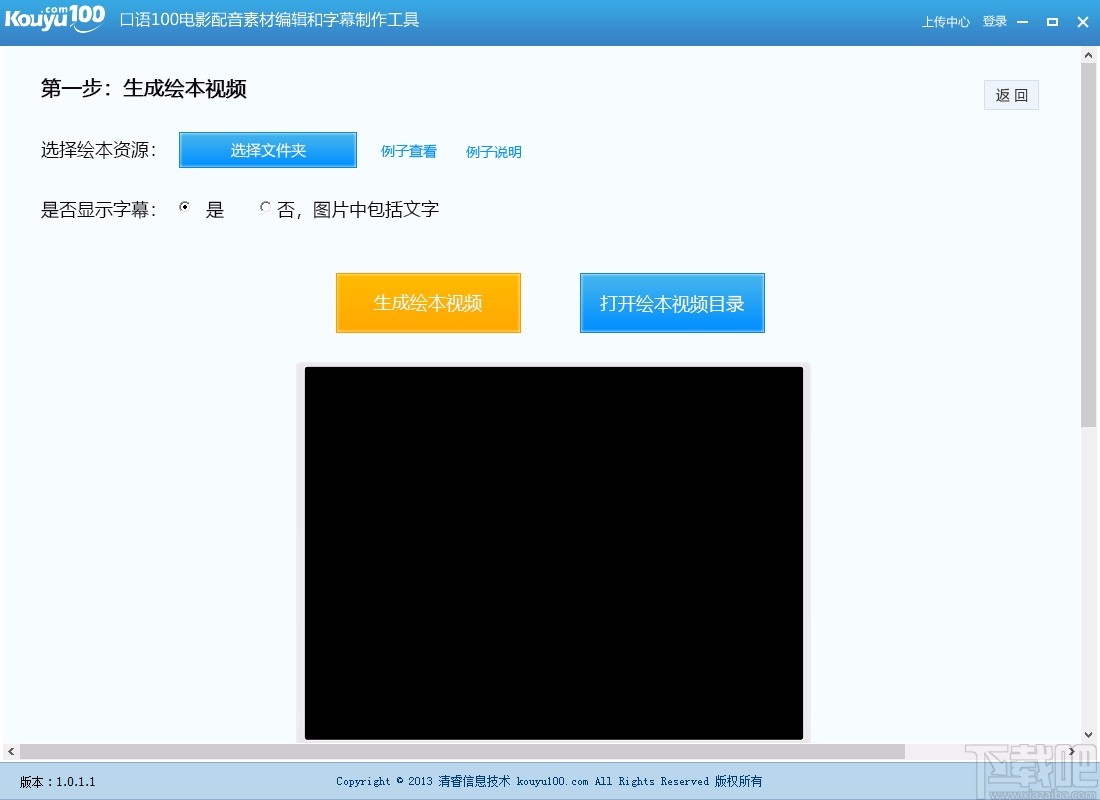Select the 否，图片中包括文字 option
The image size is (1100, 800).
click(265, 207)
